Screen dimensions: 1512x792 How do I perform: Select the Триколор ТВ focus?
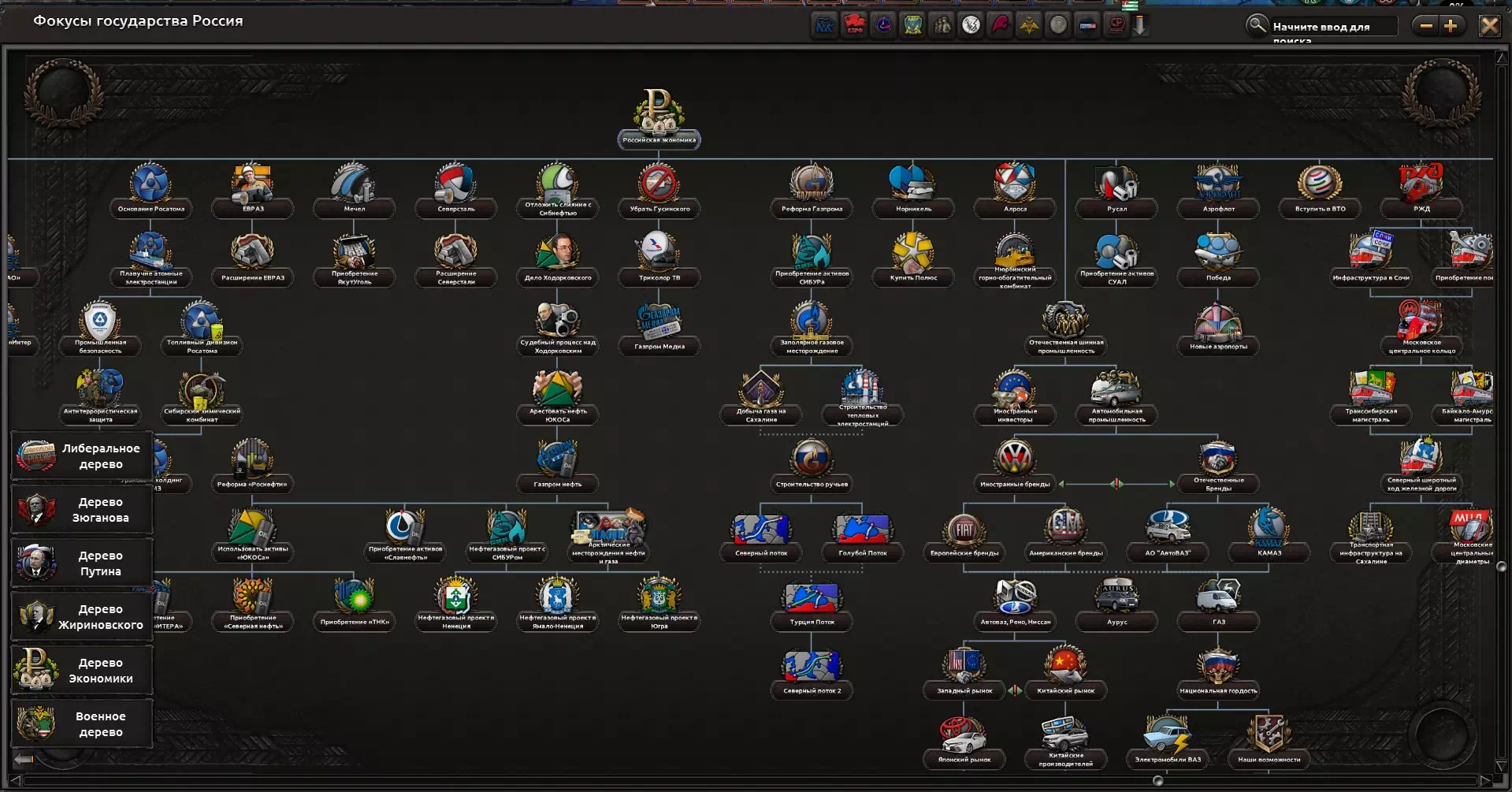click(659, 258)
